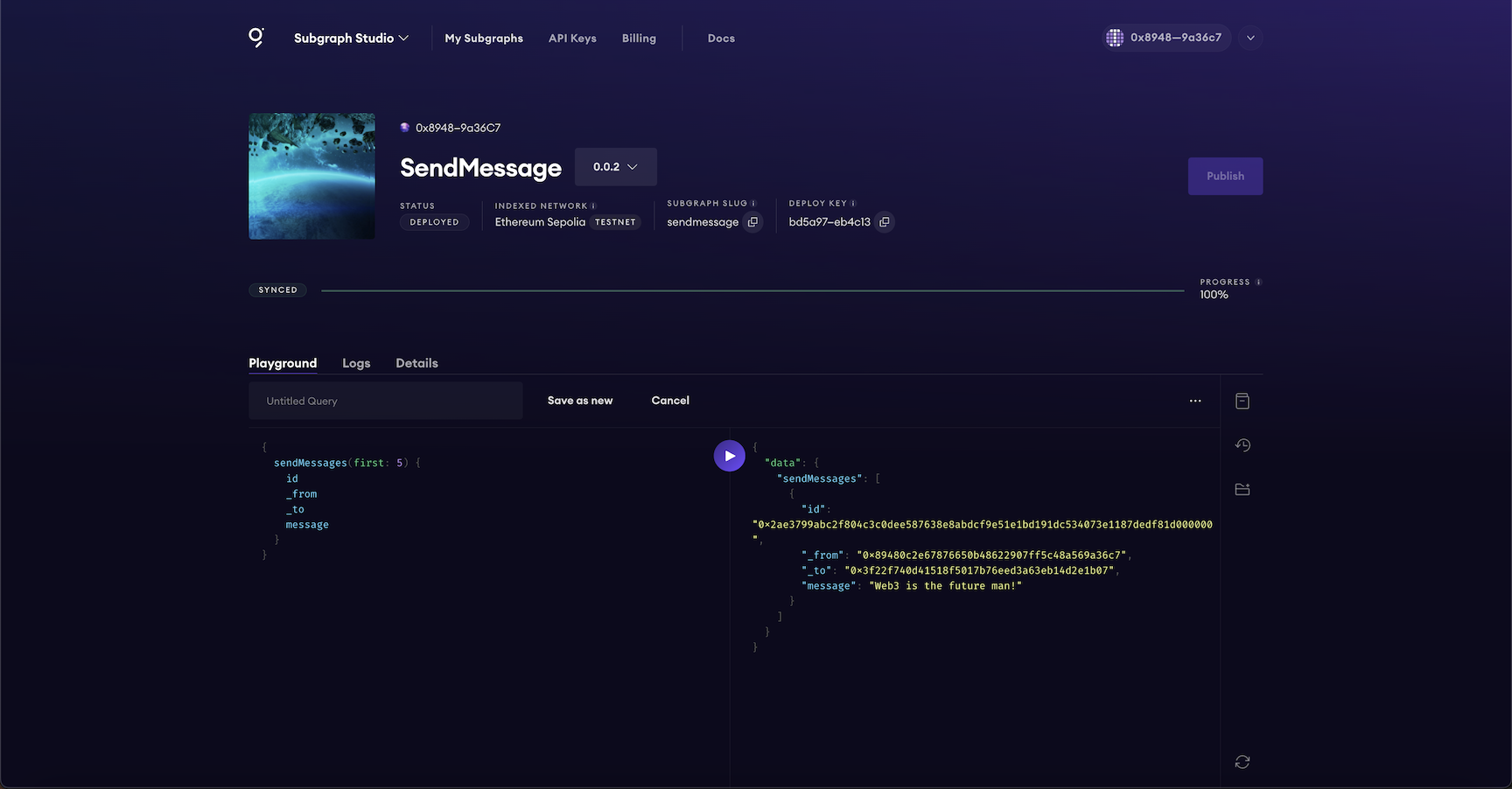
Task: Click the "_to" address value in results
Action: coord(979,570)
